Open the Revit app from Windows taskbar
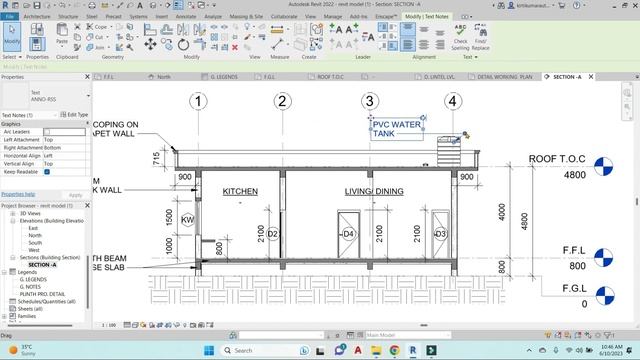The height and width of the screenshot is (360, 640). 413,350
